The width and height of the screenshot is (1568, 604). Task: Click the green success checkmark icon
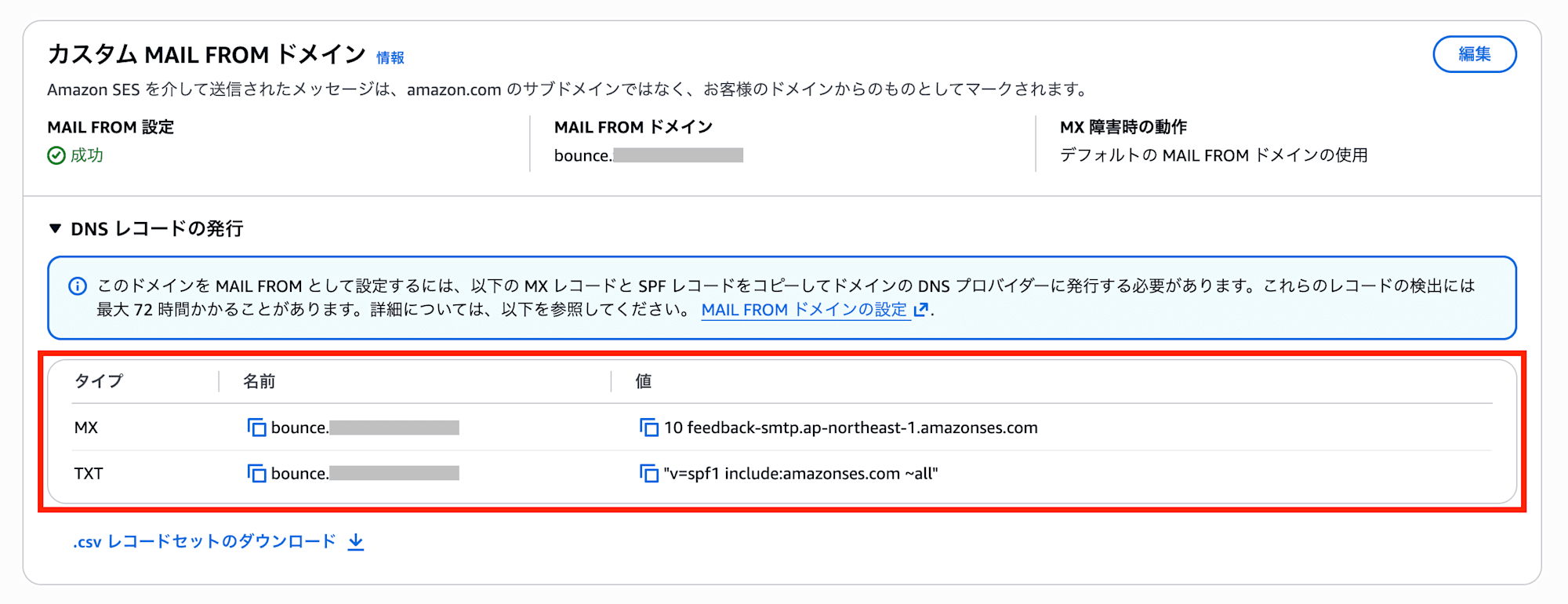(56, 155)
